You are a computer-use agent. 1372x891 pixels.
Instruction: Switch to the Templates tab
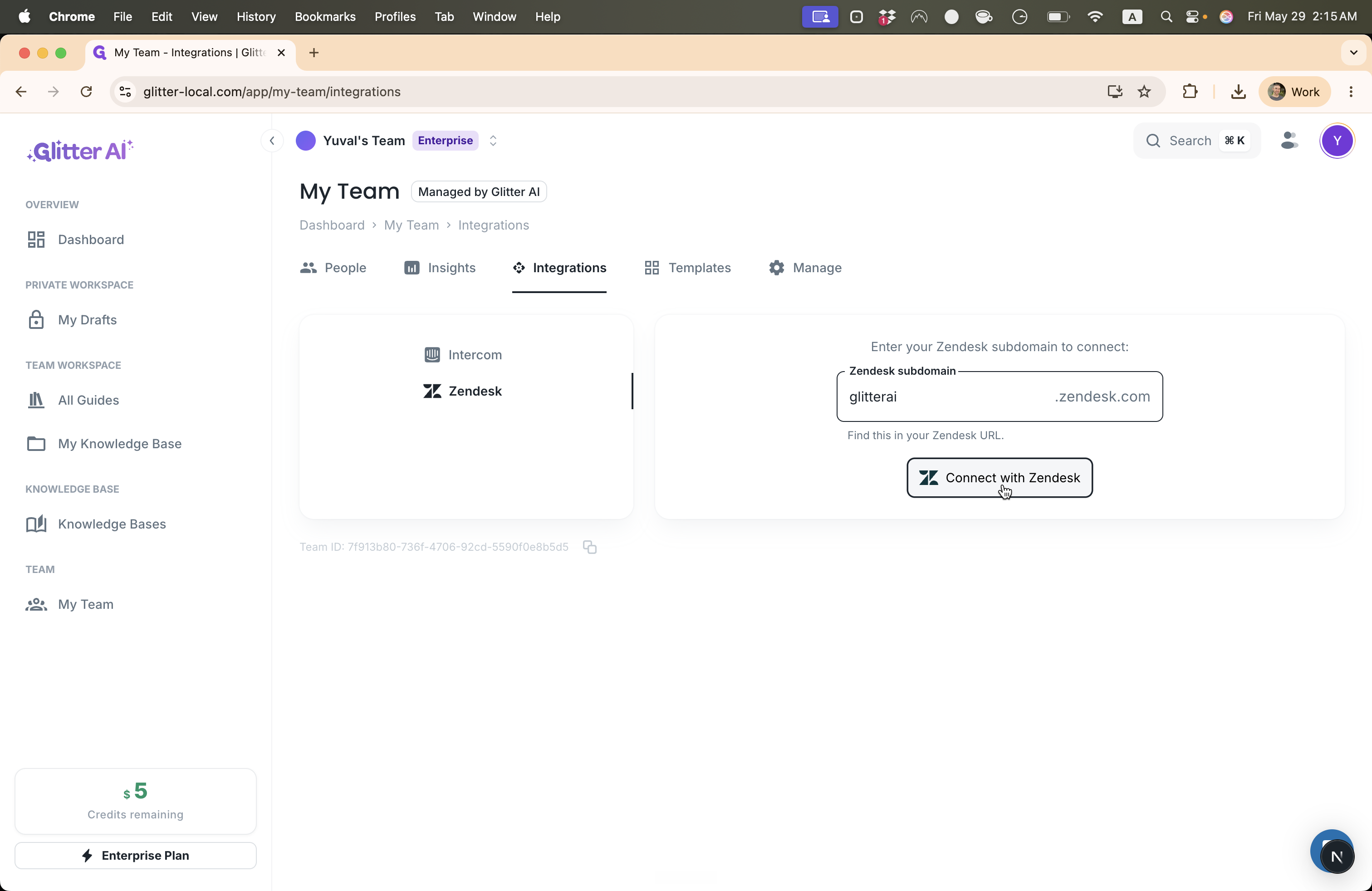688,268
